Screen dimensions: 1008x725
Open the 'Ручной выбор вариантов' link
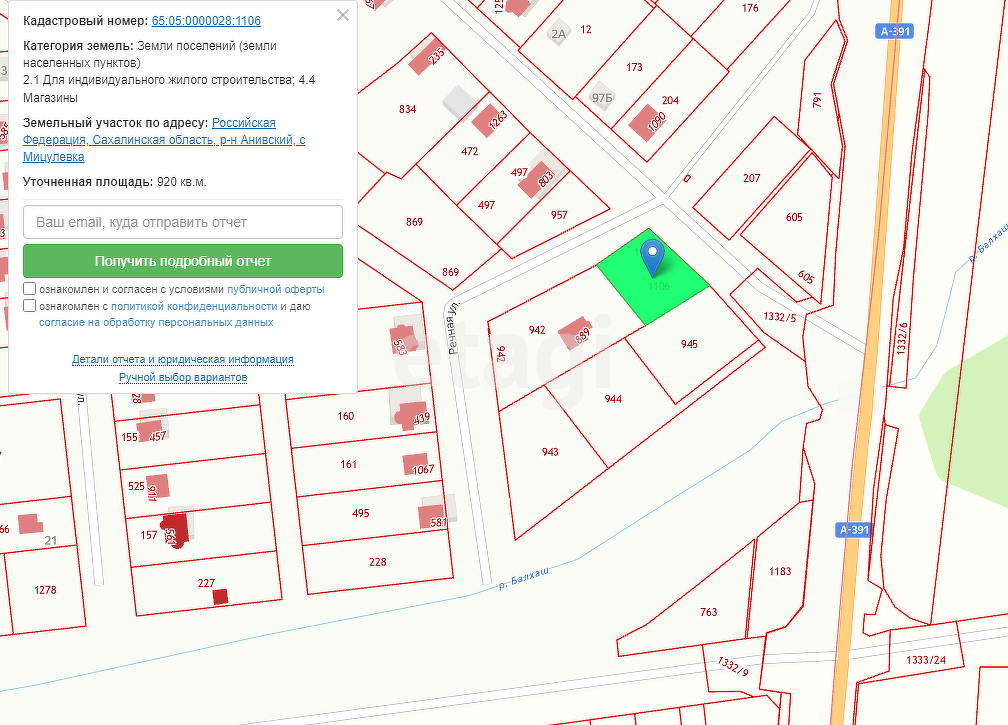point(183,377)
